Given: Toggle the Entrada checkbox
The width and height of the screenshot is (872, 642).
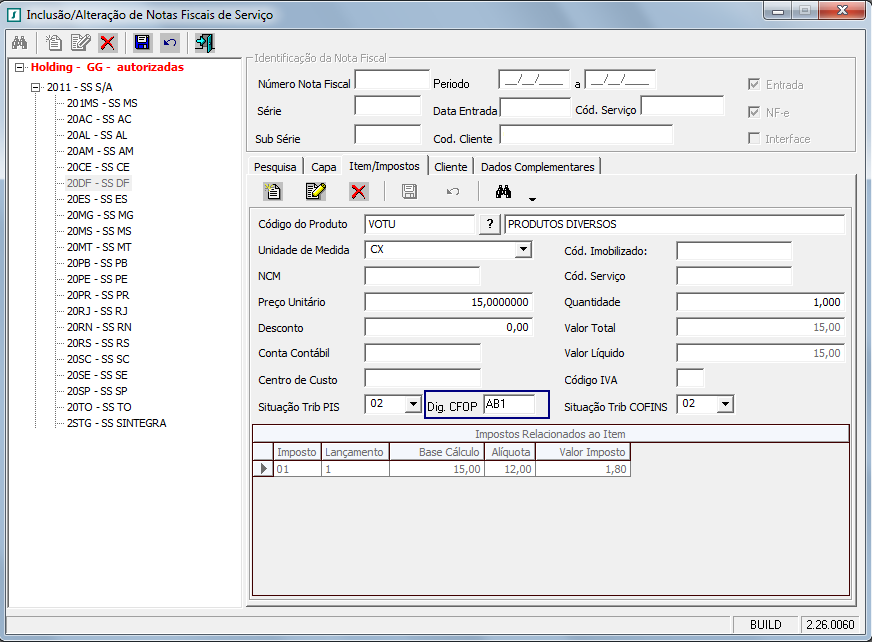Looking at the screenshot, I should (x=755, y=85).
